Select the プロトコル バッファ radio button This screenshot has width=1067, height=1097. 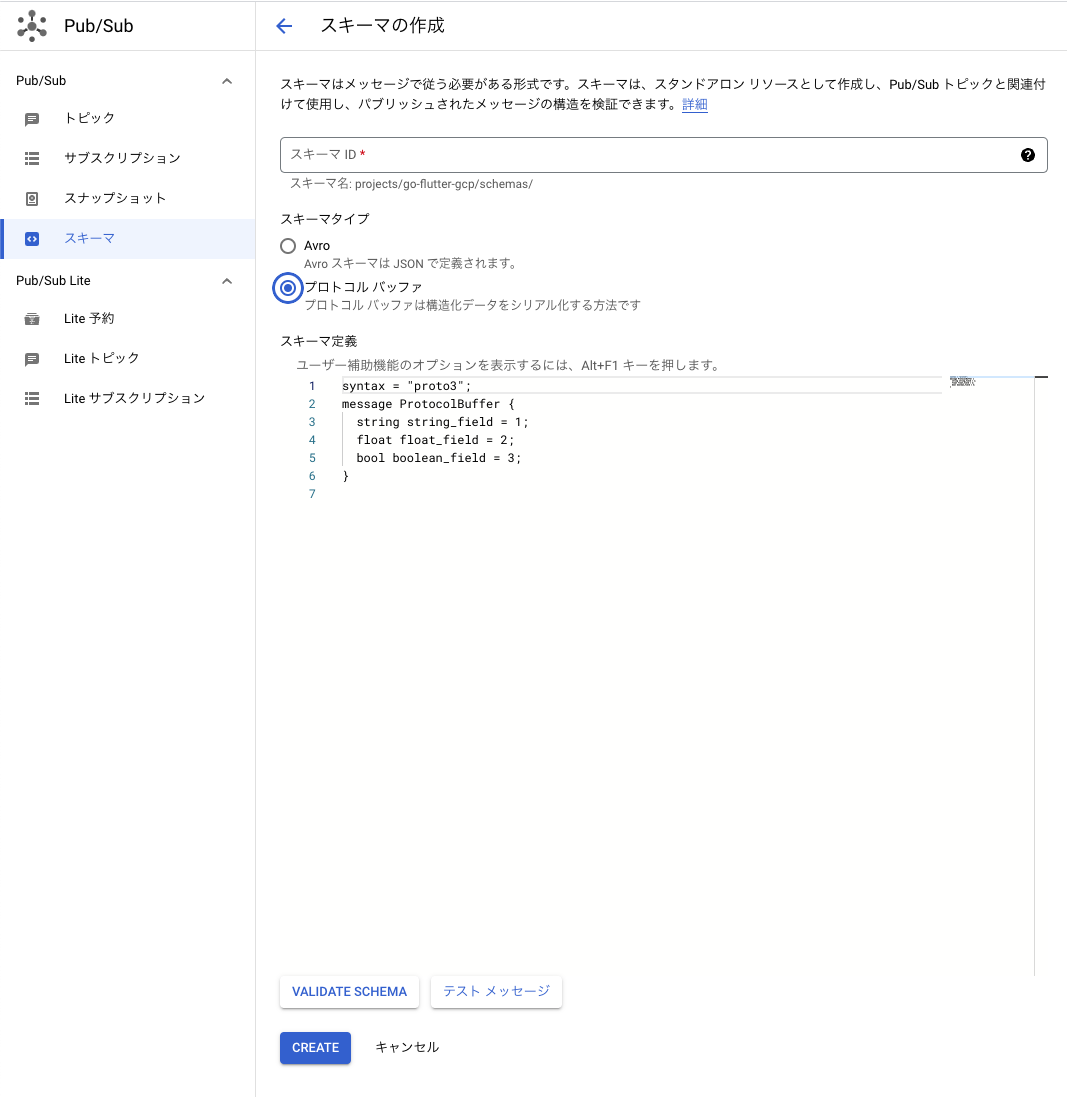pyautogui.click(x=288, y=288)
